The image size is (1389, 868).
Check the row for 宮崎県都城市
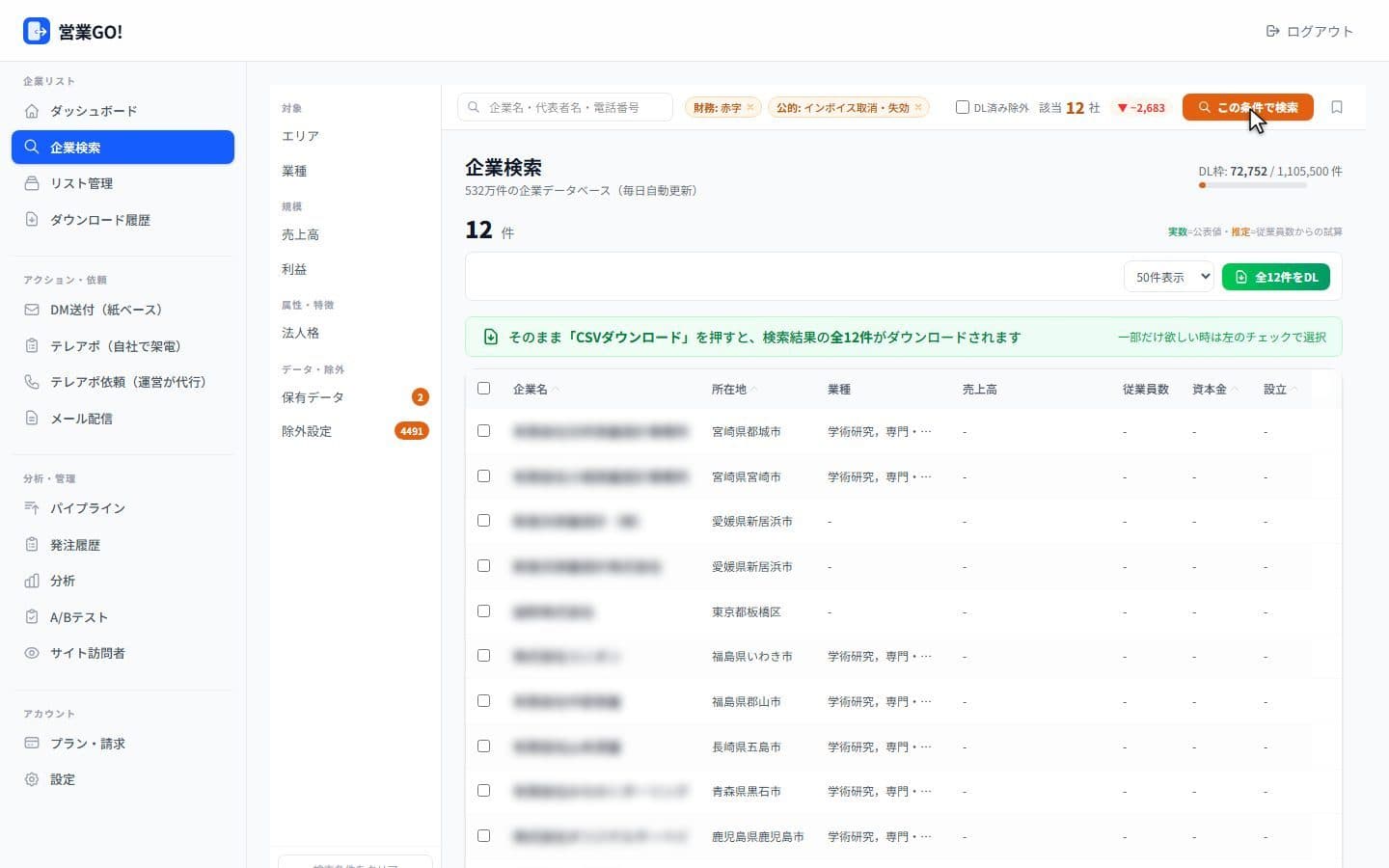point(484,431)
